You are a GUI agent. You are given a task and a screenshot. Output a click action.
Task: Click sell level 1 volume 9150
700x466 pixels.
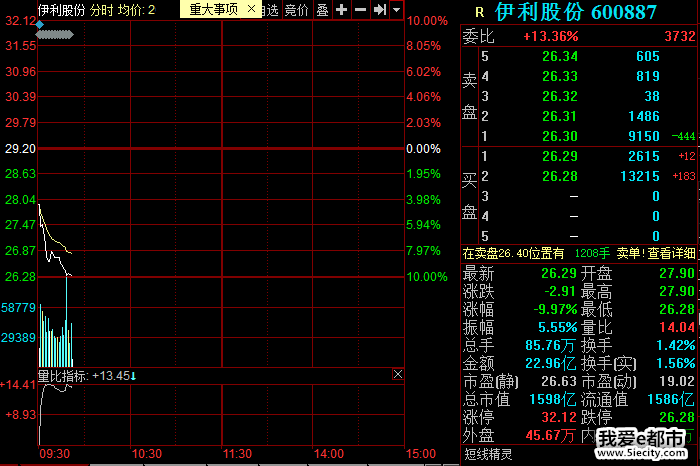pos(644,136)
